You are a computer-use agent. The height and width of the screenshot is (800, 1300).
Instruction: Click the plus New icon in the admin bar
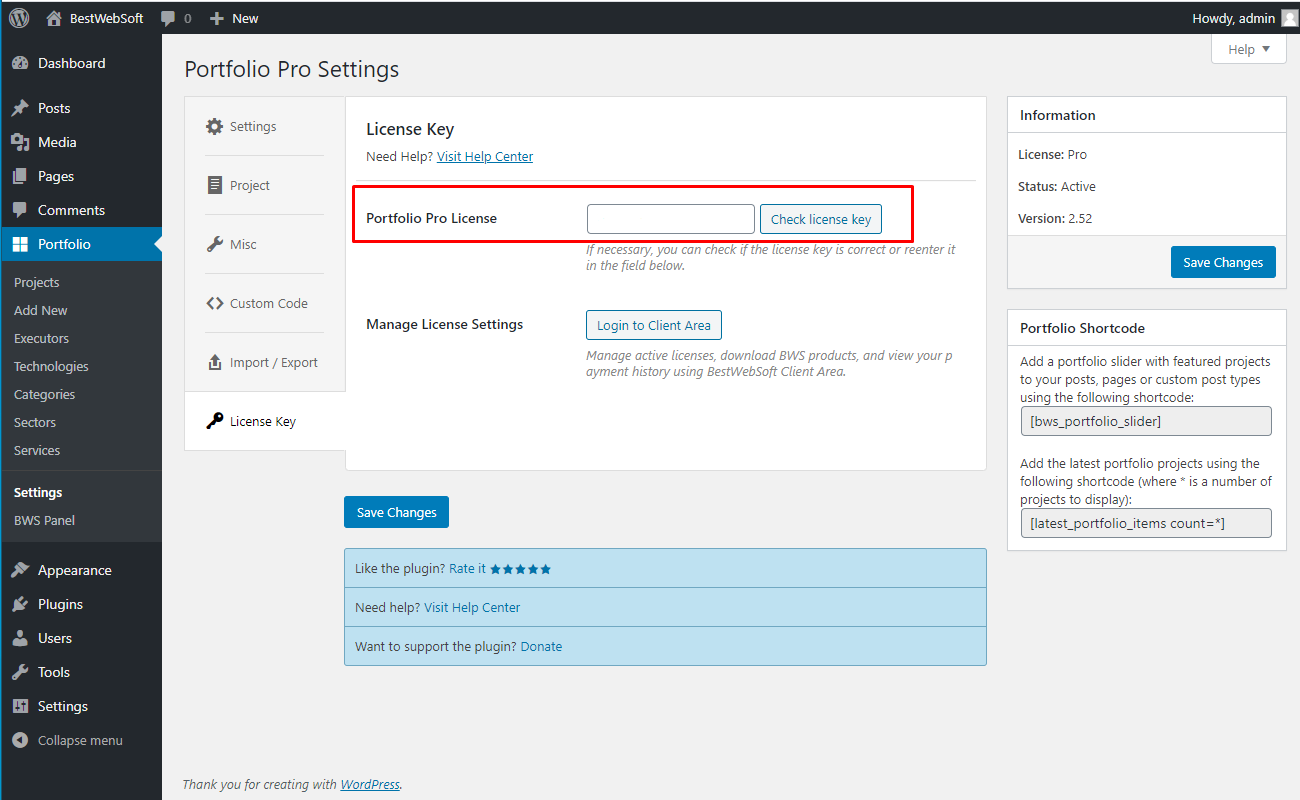point(216,18)
